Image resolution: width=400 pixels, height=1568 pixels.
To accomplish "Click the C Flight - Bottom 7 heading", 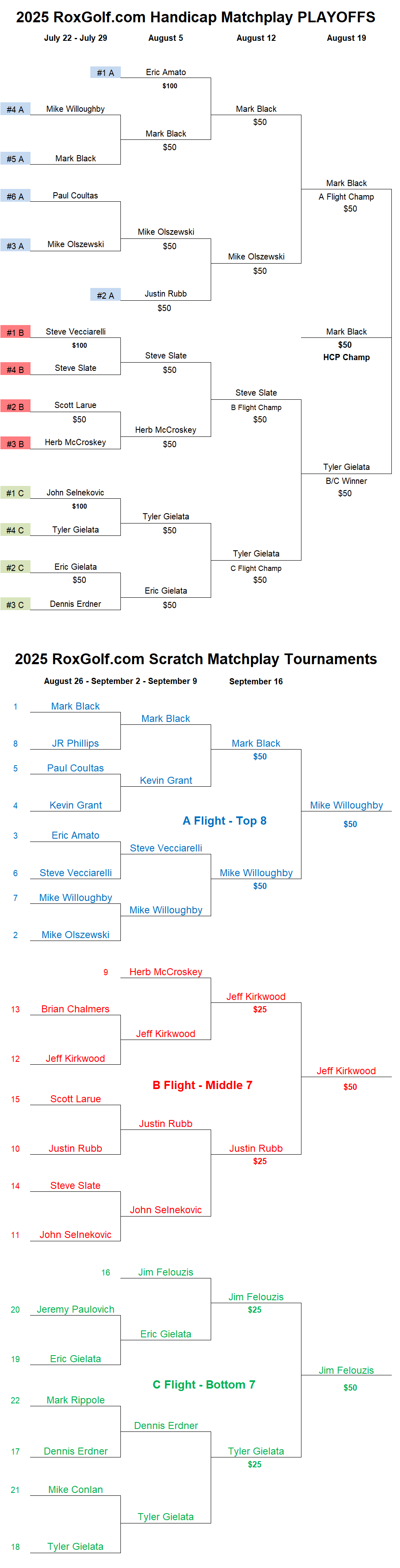I will [x=204, y=1384].
